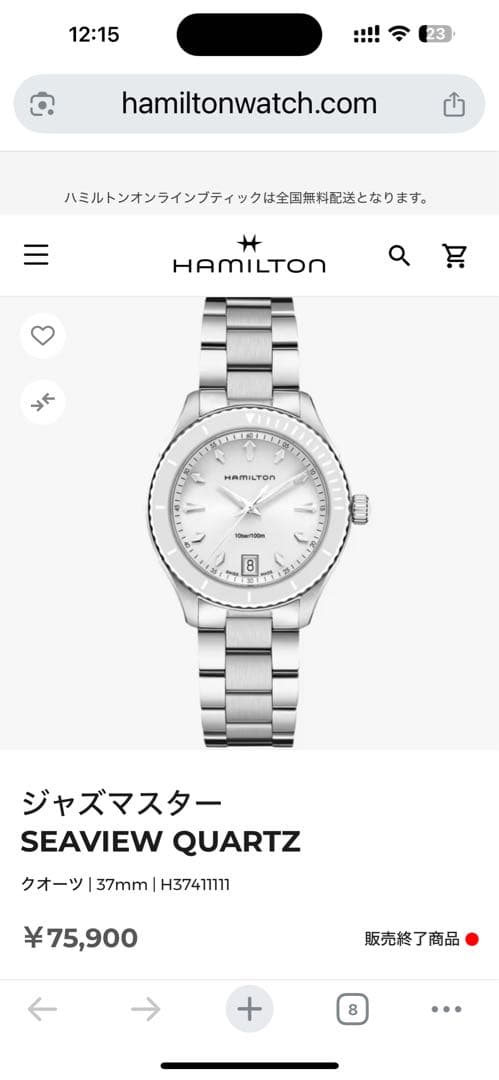
Task: Open a new tab with plus button
Action: pyautogui.click(x=249, y=1010)
